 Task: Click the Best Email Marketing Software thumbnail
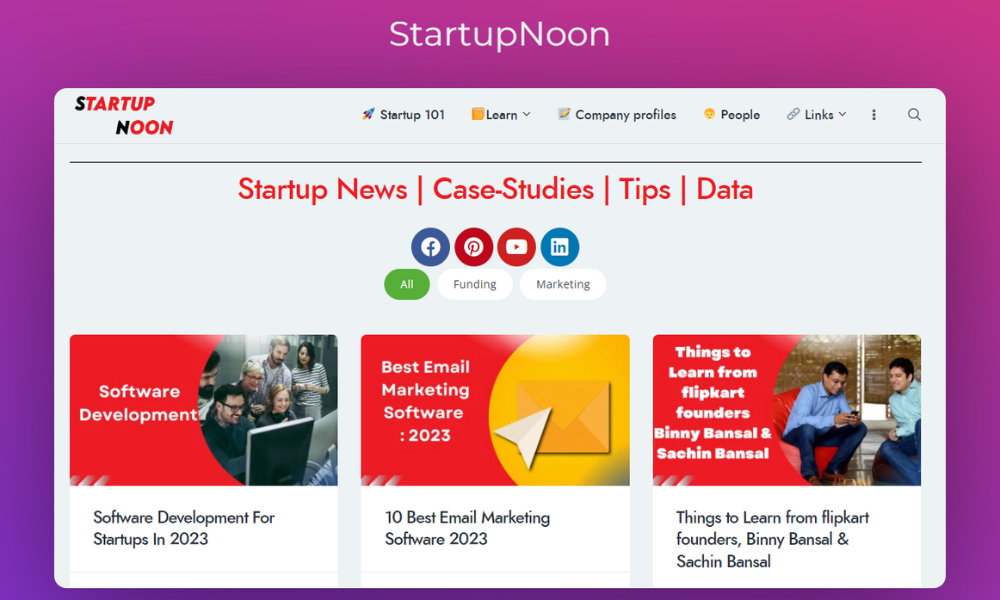[x=495, y=410]
